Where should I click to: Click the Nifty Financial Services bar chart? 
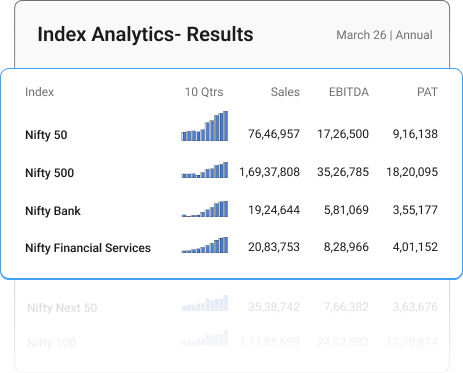[205, 245]
